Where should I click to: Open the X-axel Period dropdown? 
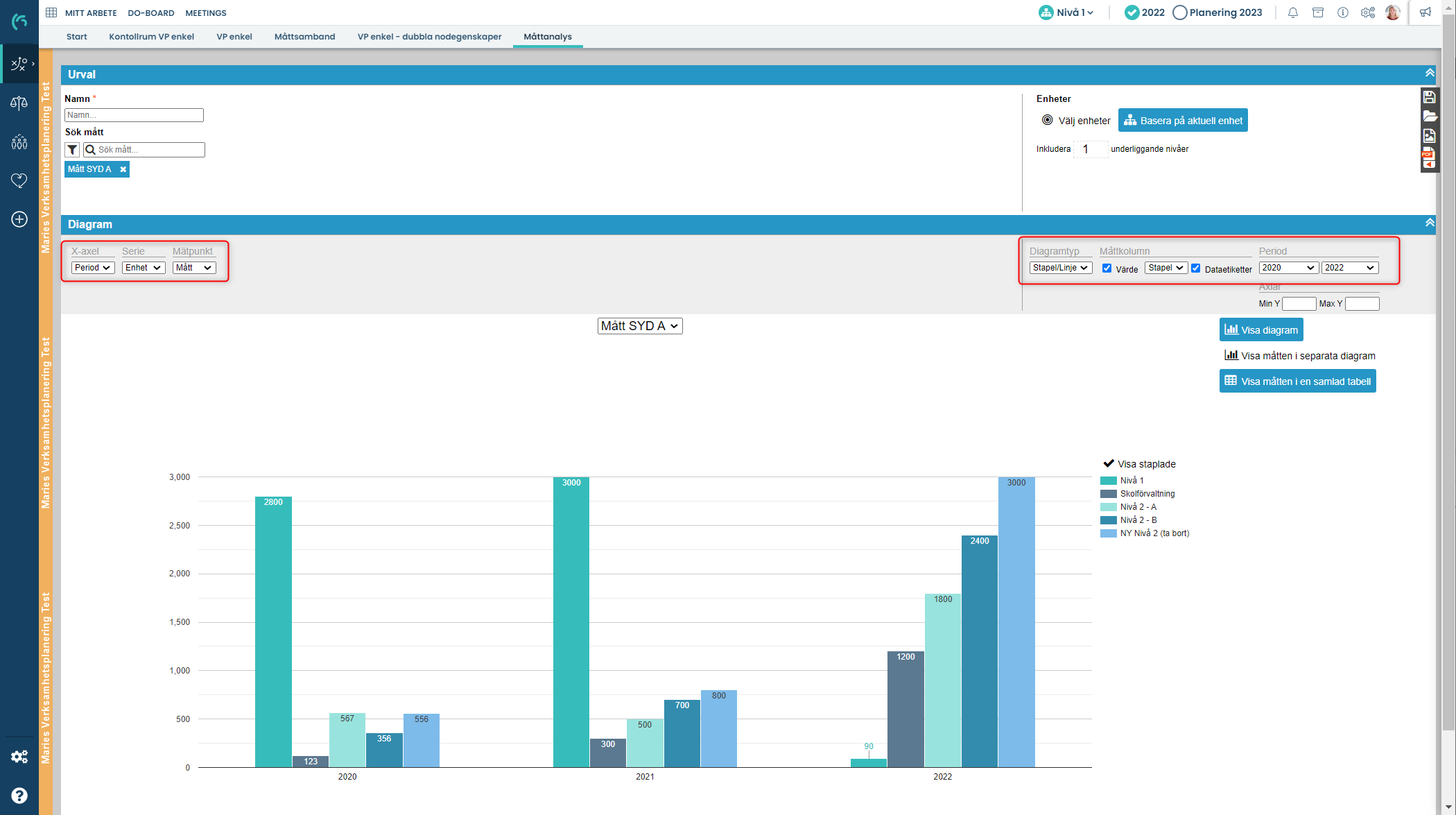tap(93, 268)
